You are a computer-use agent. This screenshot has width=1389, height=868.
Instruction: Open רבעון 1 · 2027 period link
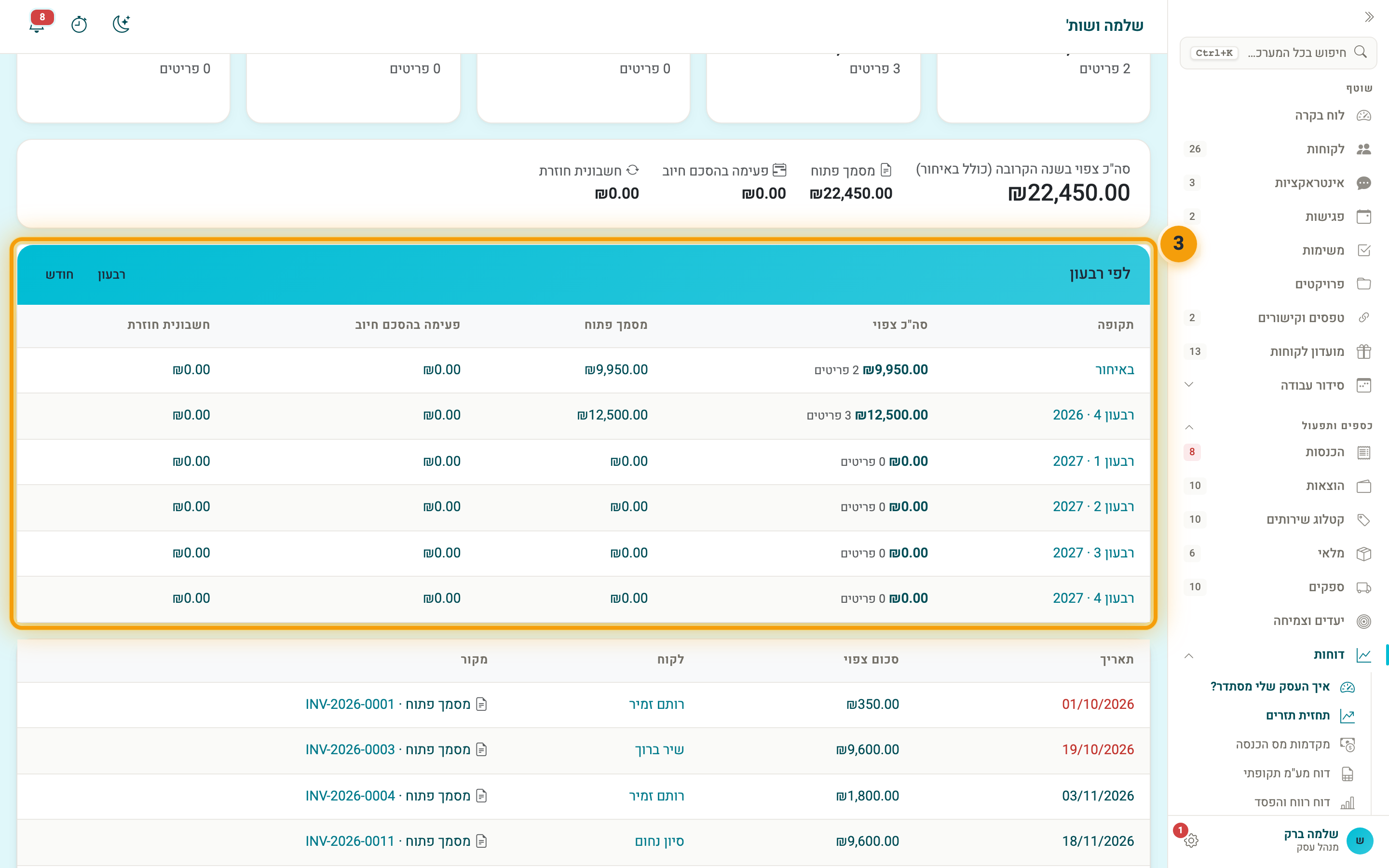(1093, 461)
